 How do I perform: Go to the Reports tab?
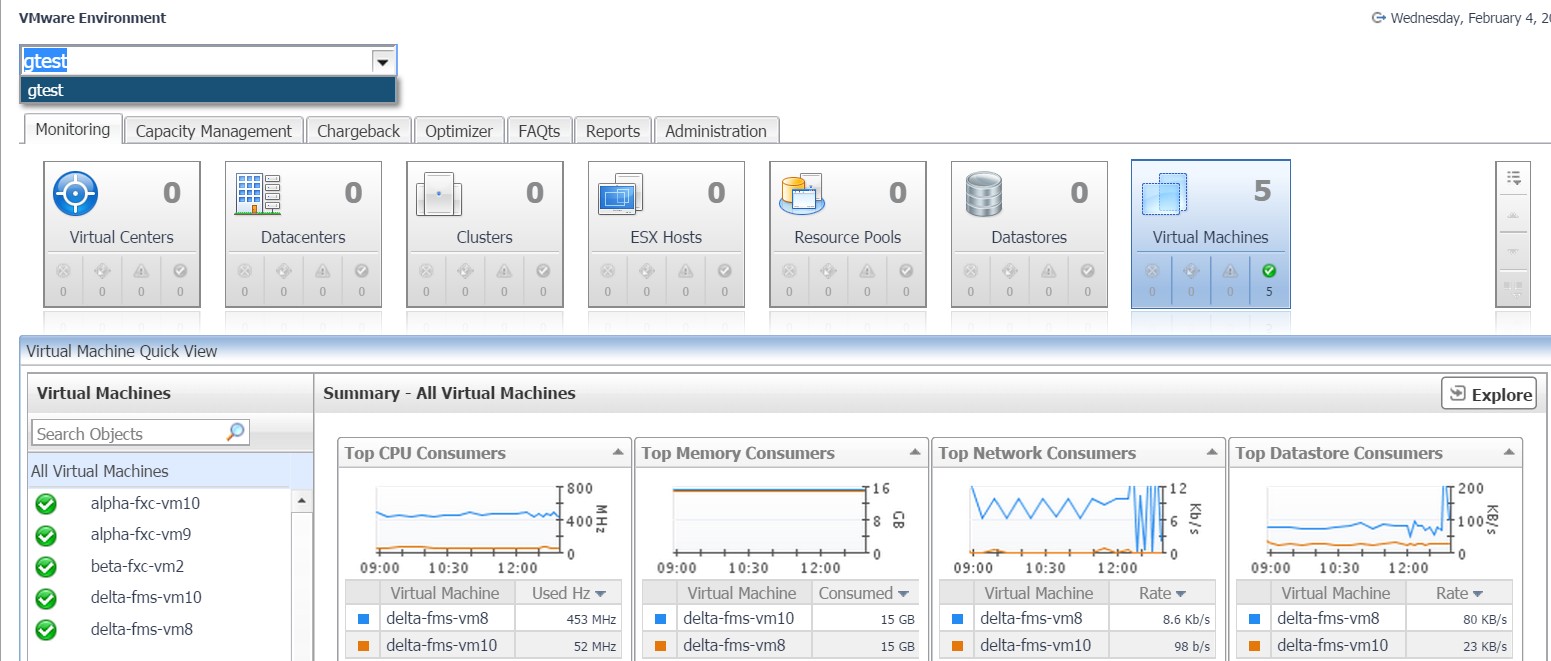coord(613,131)
